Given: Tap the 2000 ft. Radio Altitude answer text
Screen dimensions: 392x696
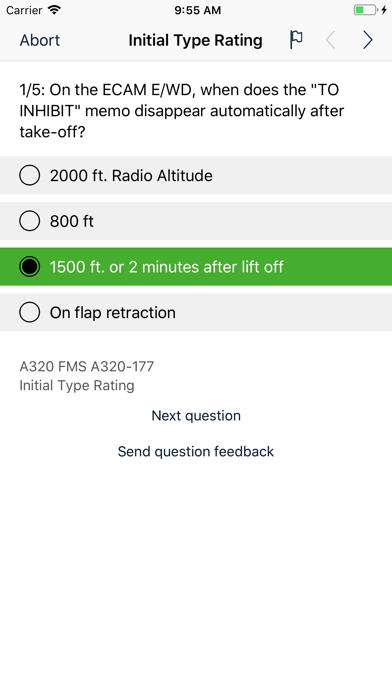Looking at the screenshot, I should 131,175.
